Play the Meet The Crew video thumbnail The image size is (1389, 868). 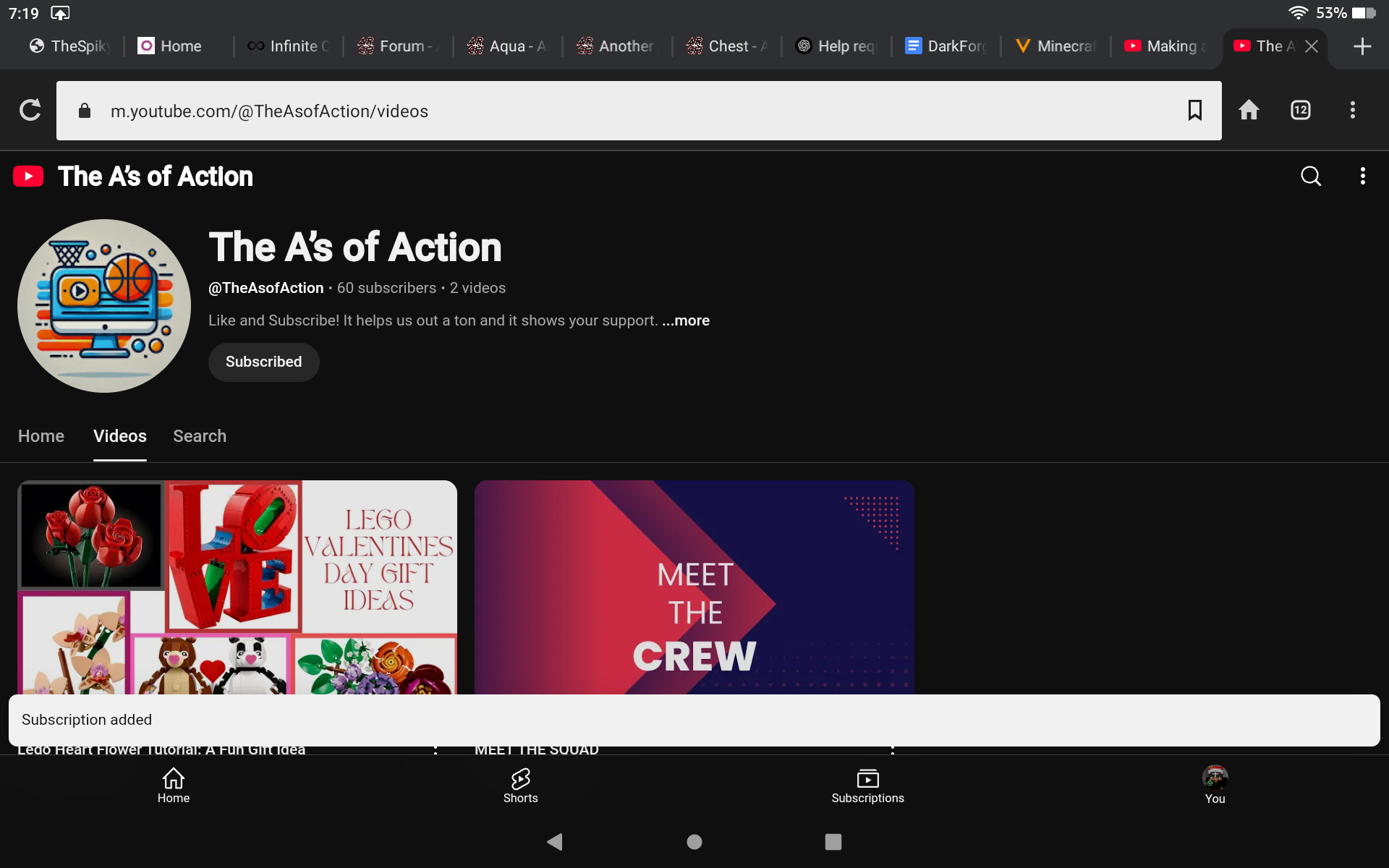click(x=694, y=587)
